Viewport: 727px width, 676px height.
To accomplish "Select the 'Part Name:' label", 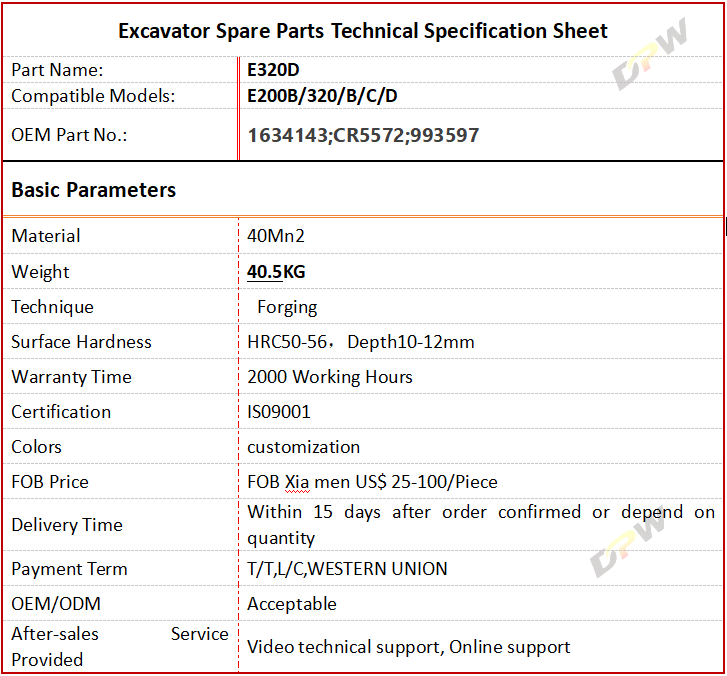I will click(57, 70).
